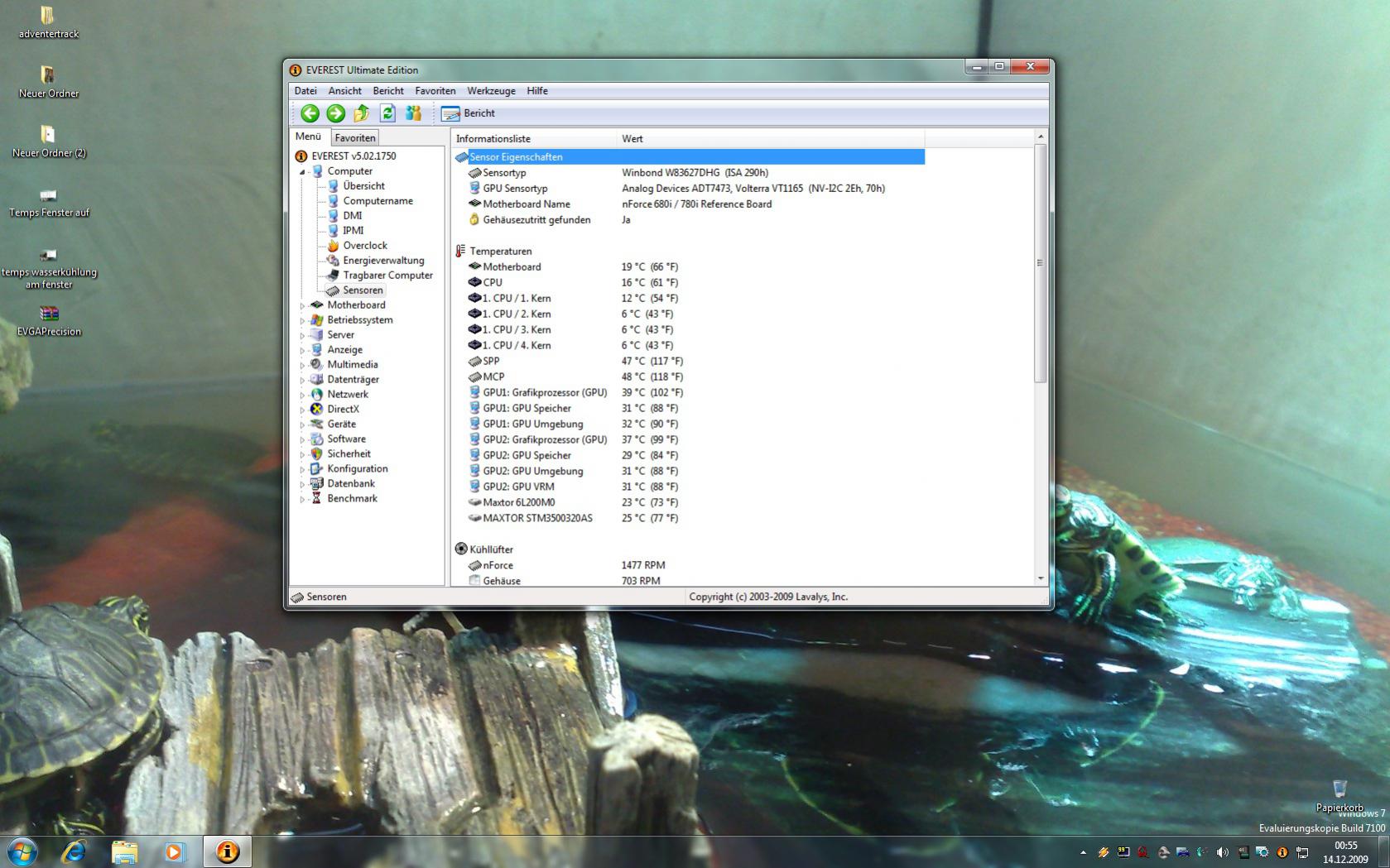This screenshot has height=868, width=1390.
Task: Expand the Datenträger tree node
Action: tap(302, 381)
